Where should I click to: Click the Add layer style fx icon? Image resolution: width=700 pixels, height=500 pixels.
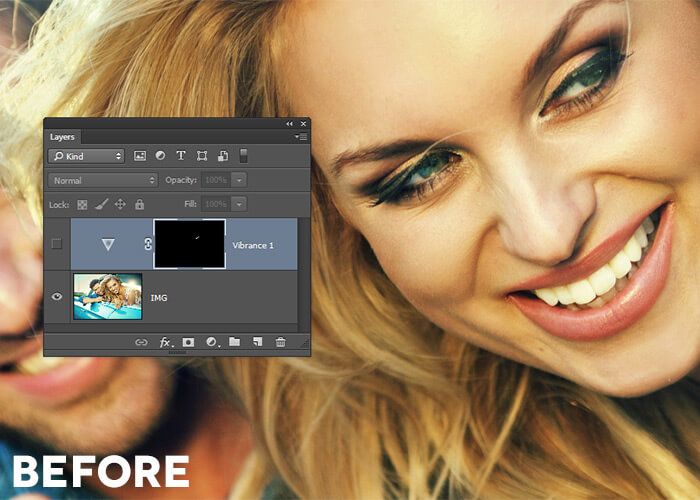tap(165, 342)
